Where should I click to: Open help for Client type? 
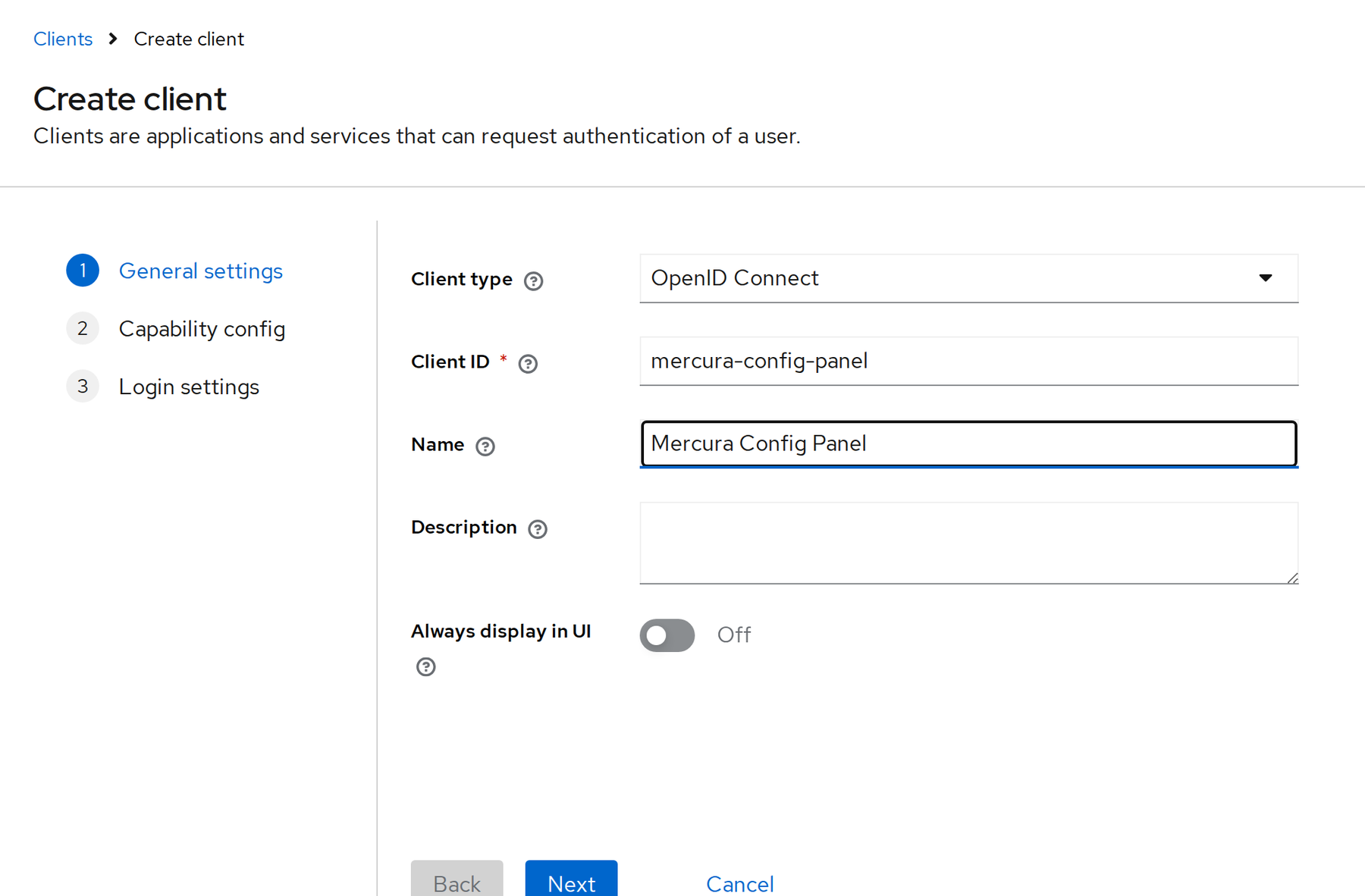pyautogui.click(x=534, y=281)
